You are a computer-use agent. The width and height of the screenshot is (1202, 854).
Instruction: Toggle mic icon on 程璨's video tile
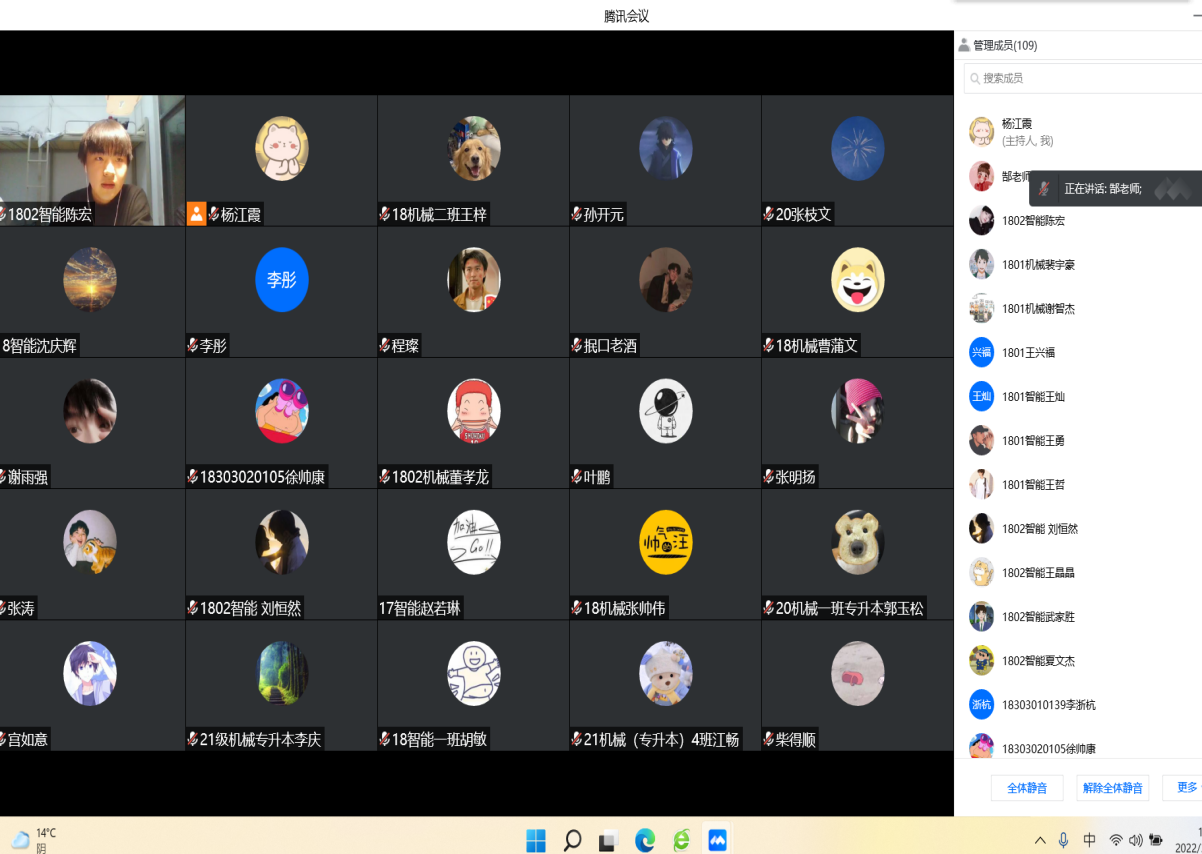point(385,345)
